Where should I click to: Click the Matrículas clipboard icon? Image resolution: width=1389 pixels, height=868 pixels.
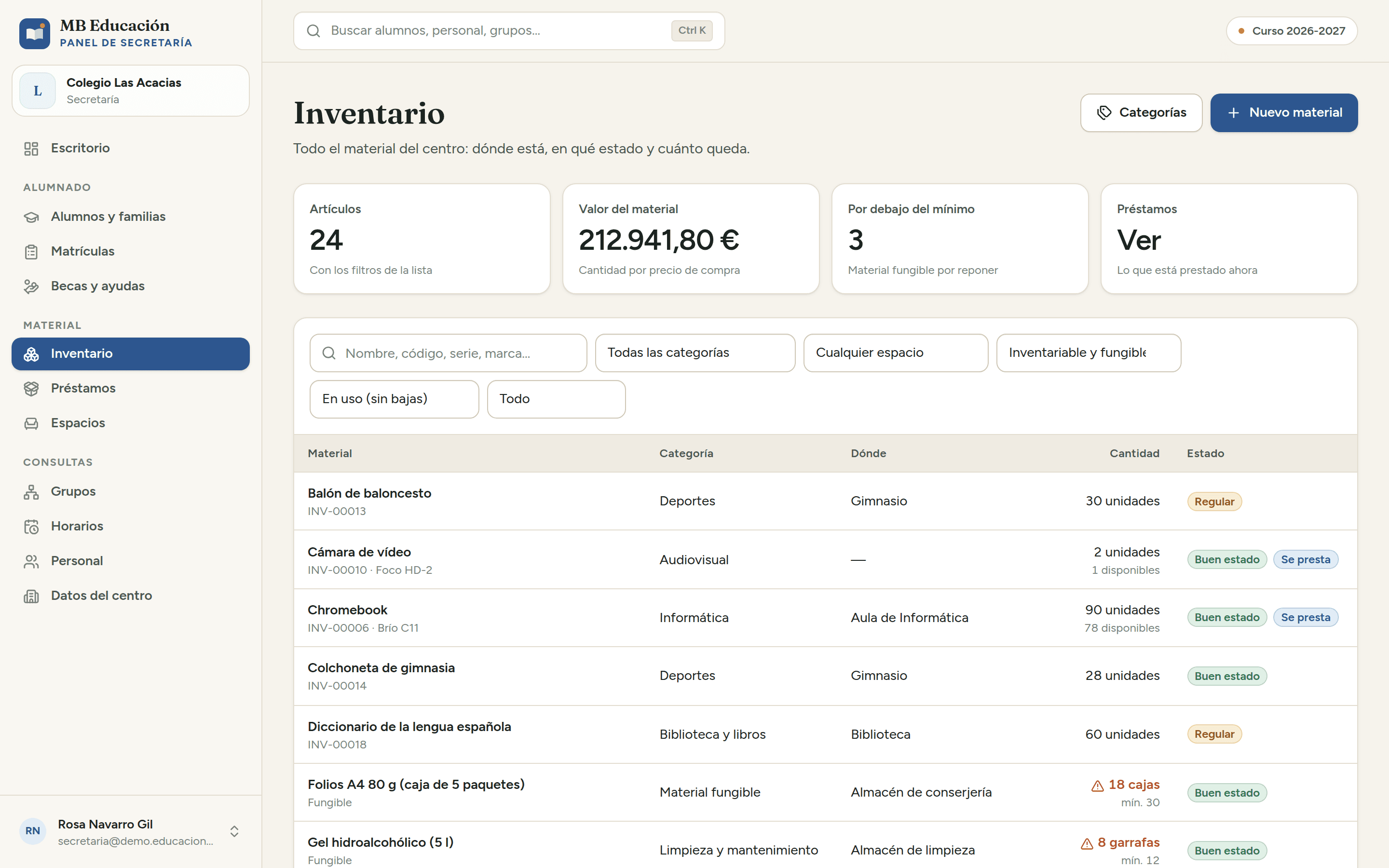(x=31, y=251)
